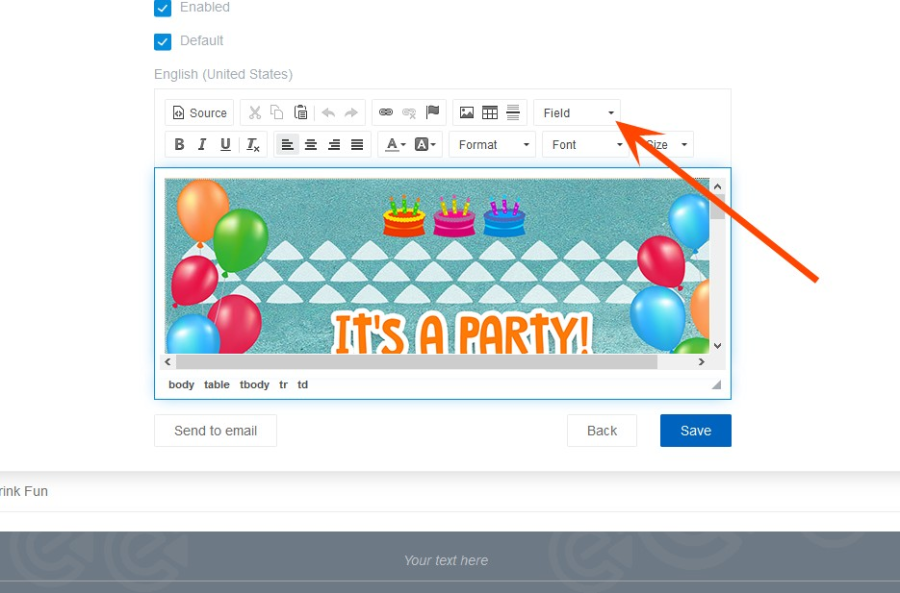Toggle bold formatting
The image size is (900, 593).
tap(179, 145)
